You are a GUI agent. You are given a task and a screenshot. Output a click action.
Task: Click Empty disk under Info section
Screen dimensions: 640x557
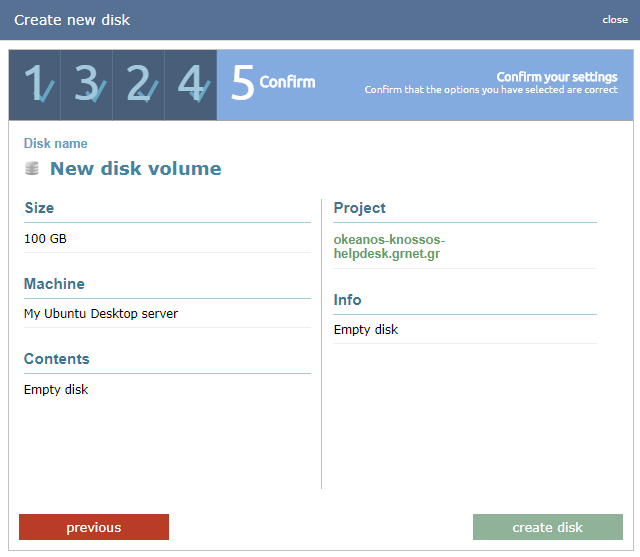click(x=366, y=330)
